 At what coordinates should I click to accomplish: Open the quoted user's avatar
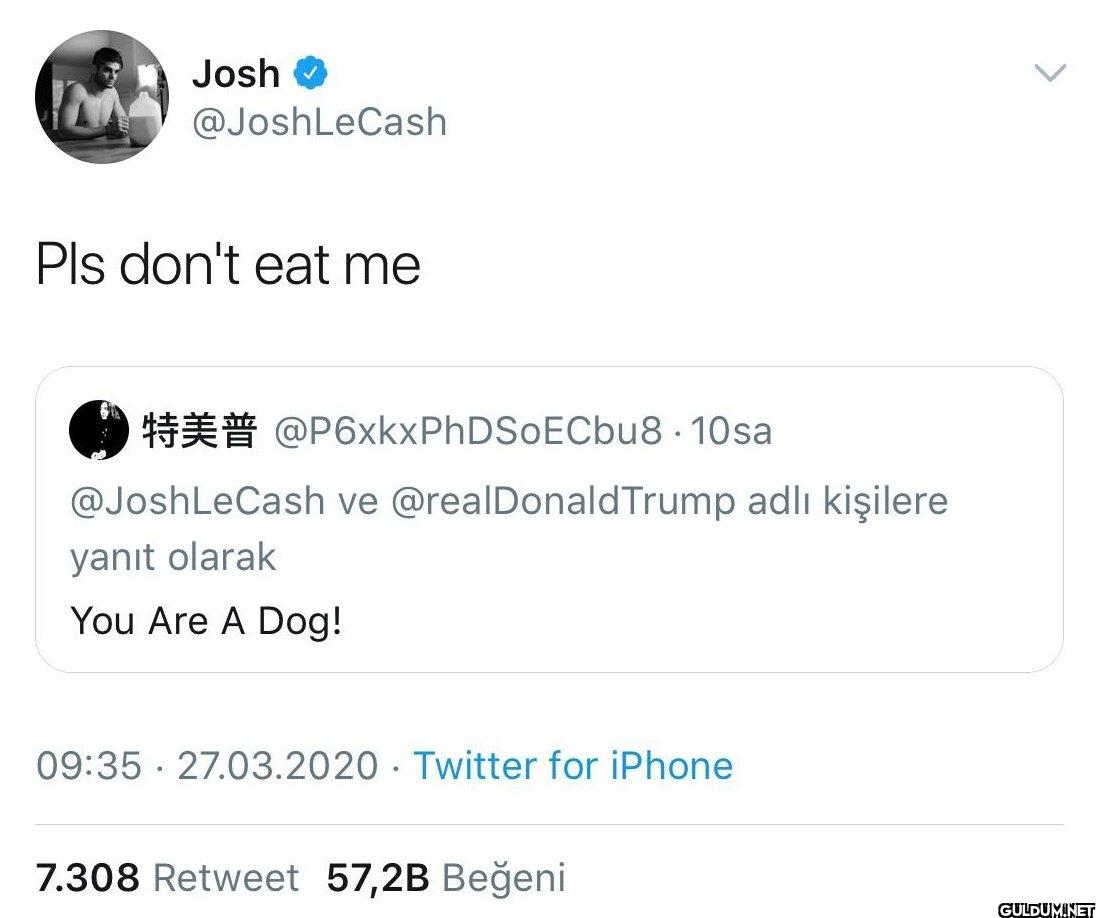point(99,430)
